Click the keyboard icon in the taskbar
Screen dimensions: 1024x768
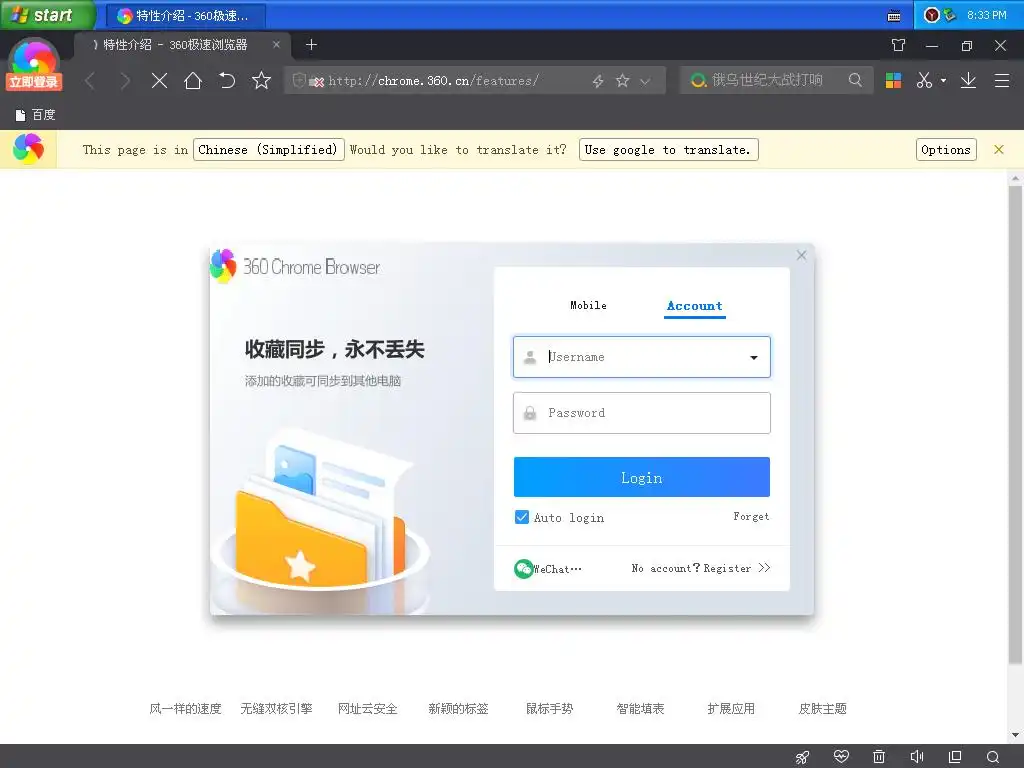click(894, 16)
